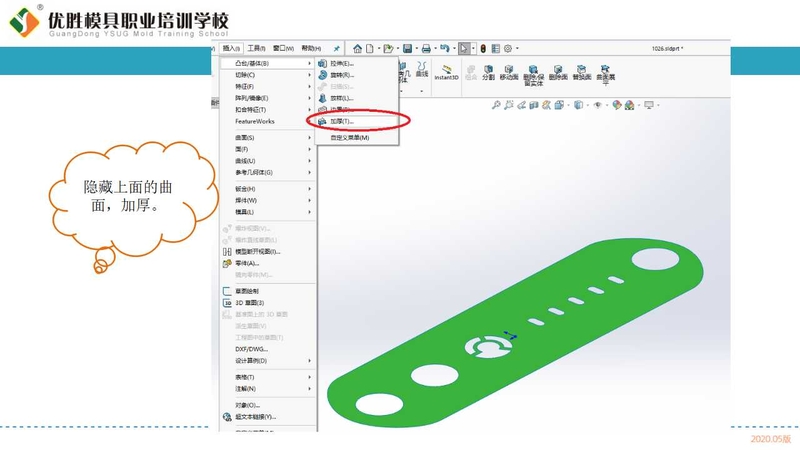Select 放样(L)... in the submenu
This screenshot has width=800, height=450.
(x=357, y=98)
